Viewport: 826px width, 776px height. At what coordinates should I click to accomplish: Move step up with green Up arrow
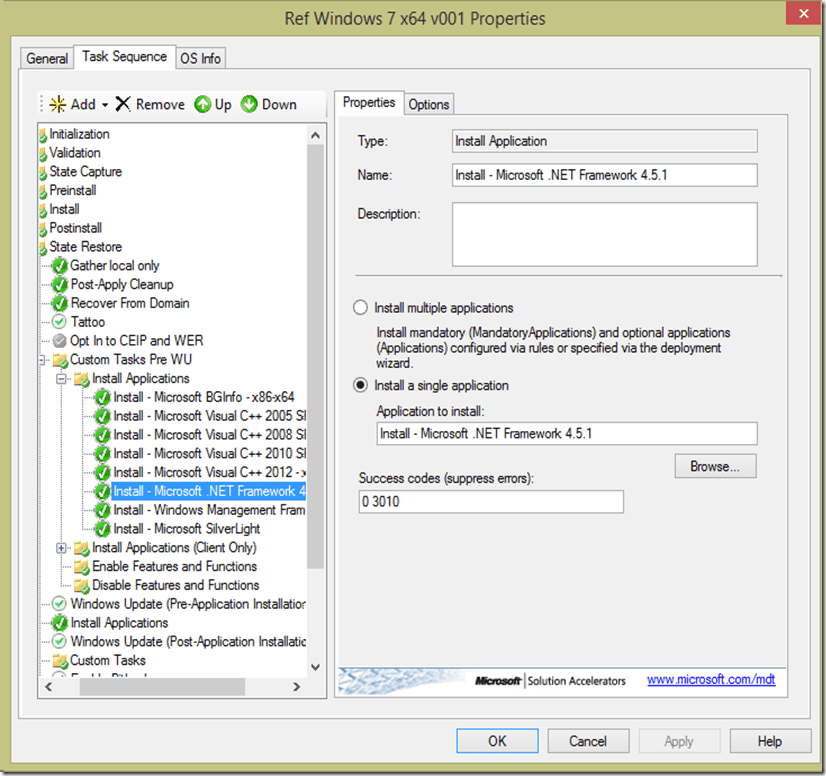click(x=202, y=104)
